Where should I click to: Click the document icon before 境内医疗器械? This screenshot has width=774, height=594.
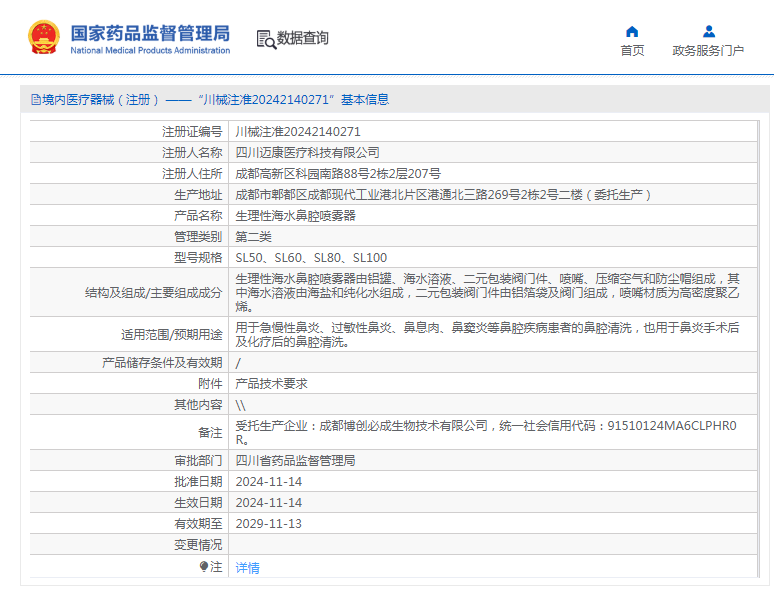(36, 100)
